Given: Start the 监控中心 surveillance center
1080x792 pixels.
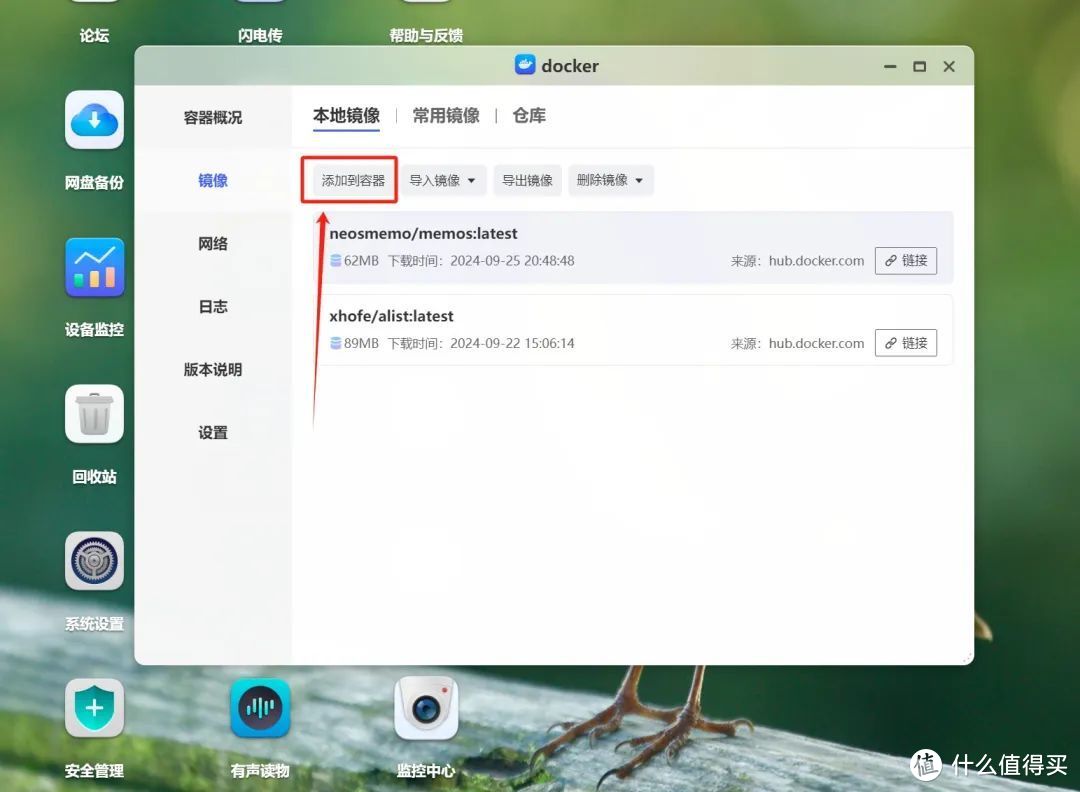Looking at the screenshot, I should click(x=427, y=707).
